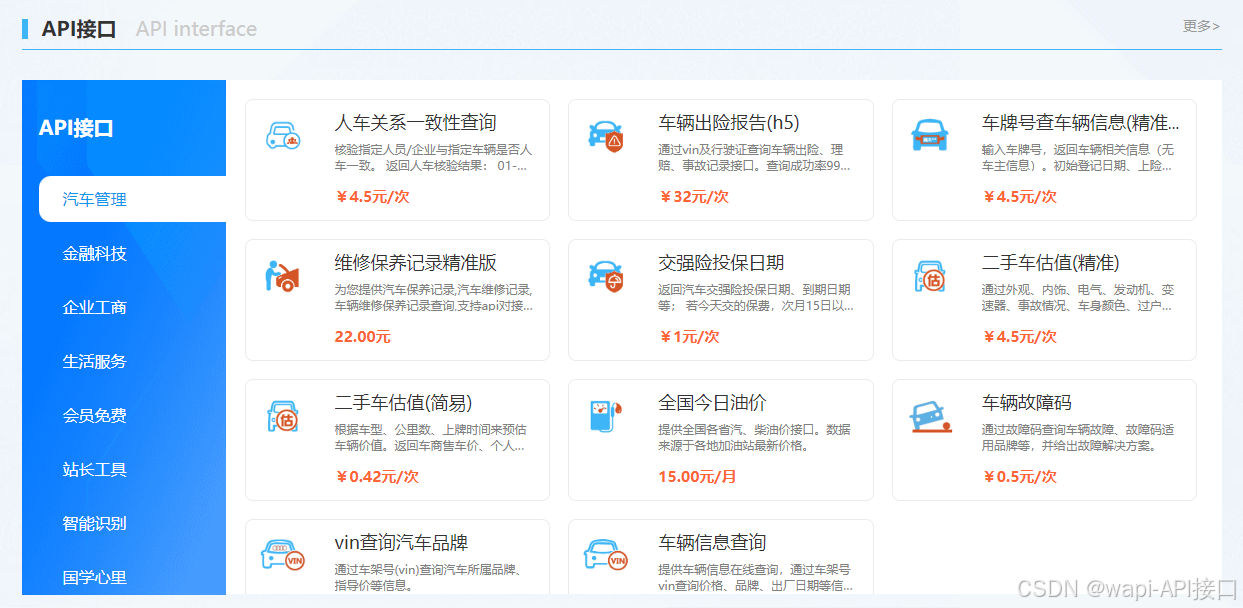Open the vin查询汽车品牌 title link
This screenshot has width=1243, height=608.
[x=401, y=543]
